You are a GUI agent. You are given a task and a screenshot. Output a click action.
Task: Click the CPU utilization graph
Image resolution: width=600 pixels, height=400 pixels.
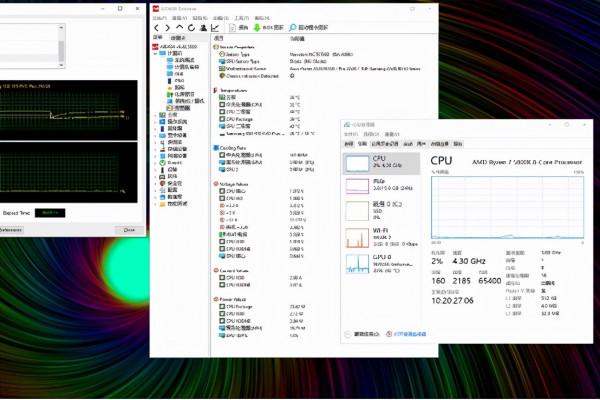[507, 207]
